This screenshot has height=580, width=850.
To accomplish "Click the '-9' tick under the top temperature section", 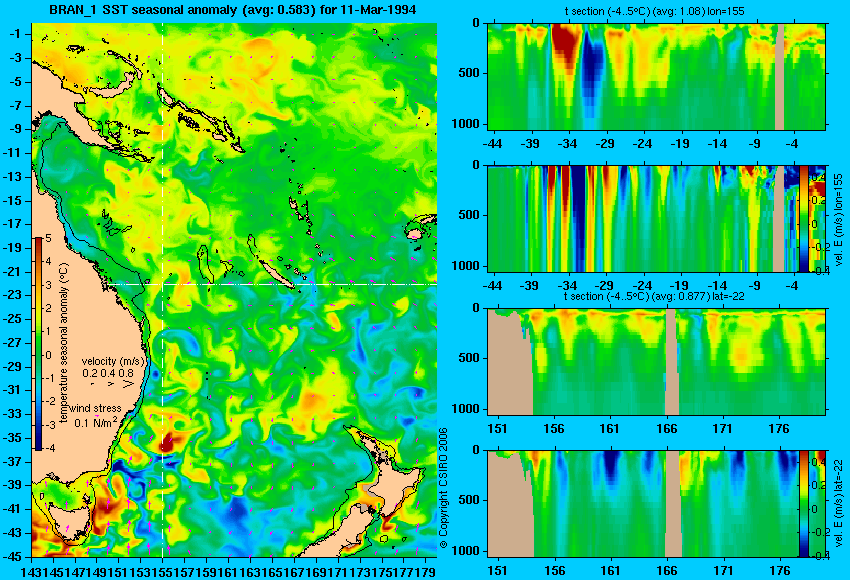I will [757, 144].
